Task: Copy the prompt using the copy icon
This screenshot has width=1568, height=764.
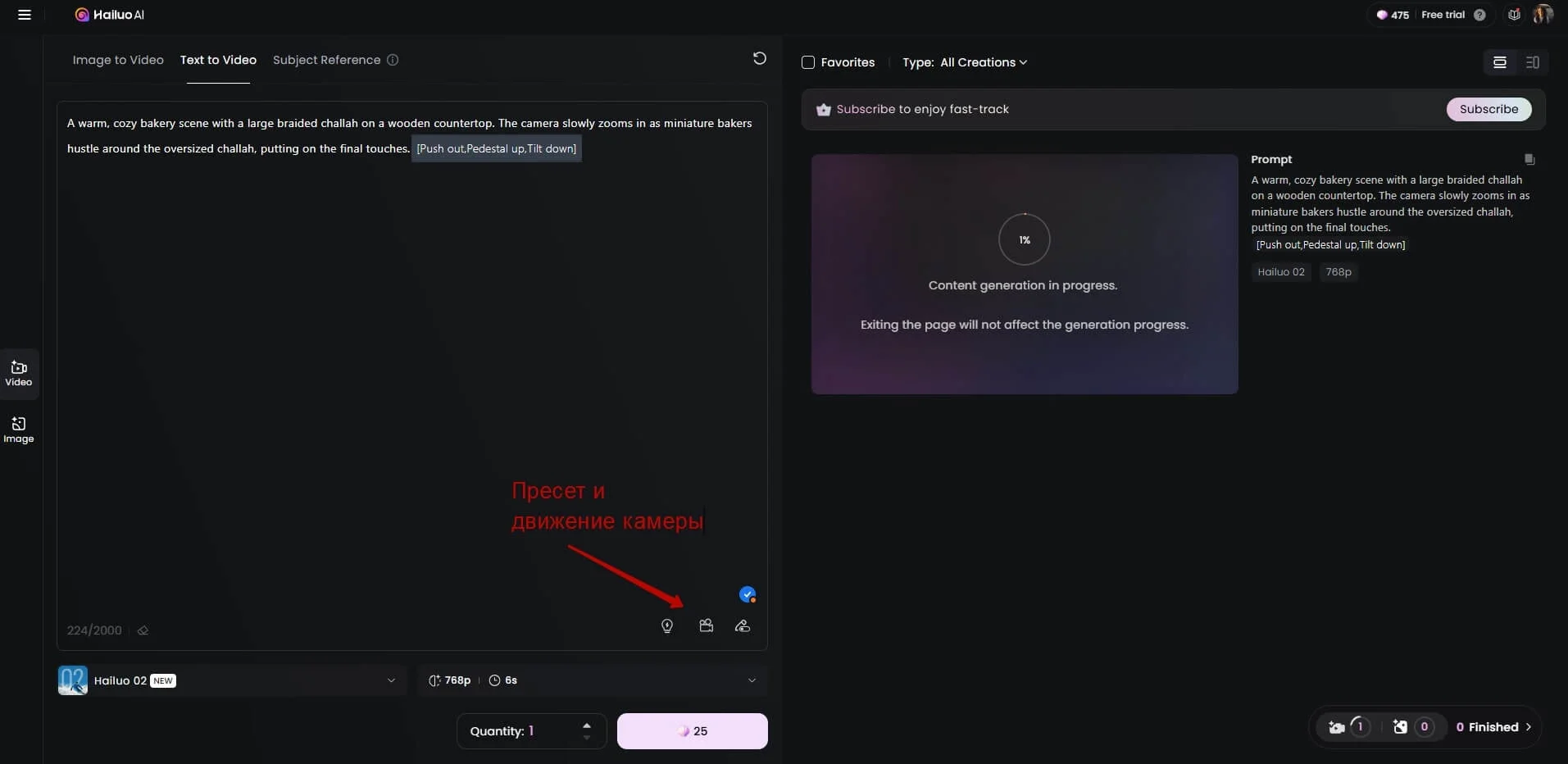Action: pyautogui.click(x=1529, y=160)
